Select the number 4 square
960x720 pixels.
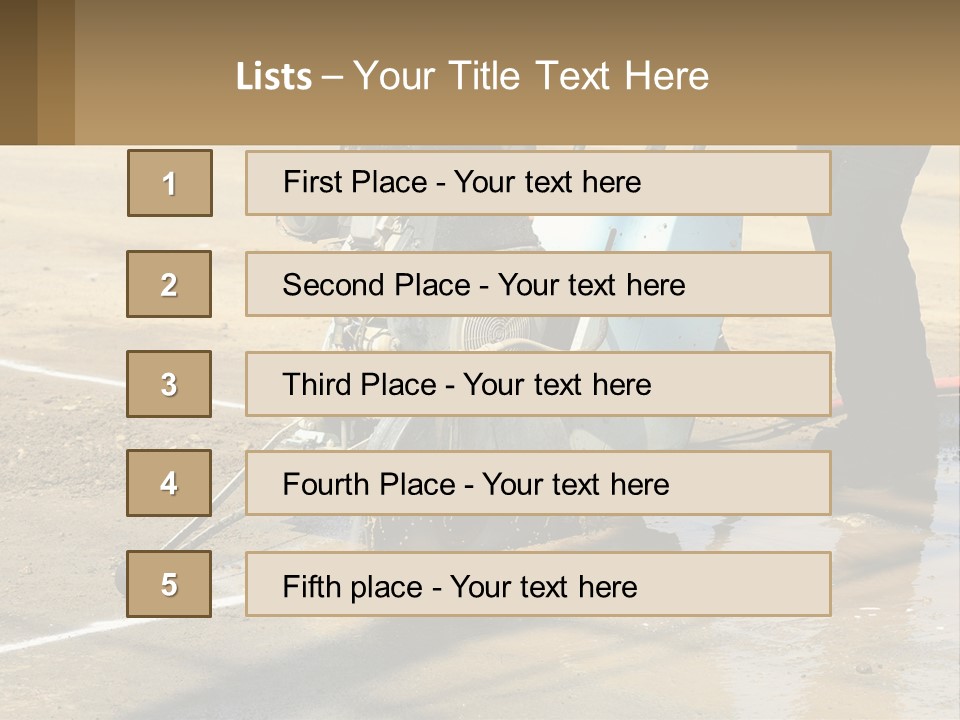(169, 483)
